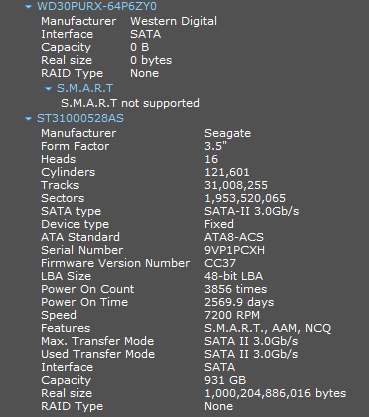Collapse the S.M.A.R.T subsection arrow

click(x=49, y=89)
